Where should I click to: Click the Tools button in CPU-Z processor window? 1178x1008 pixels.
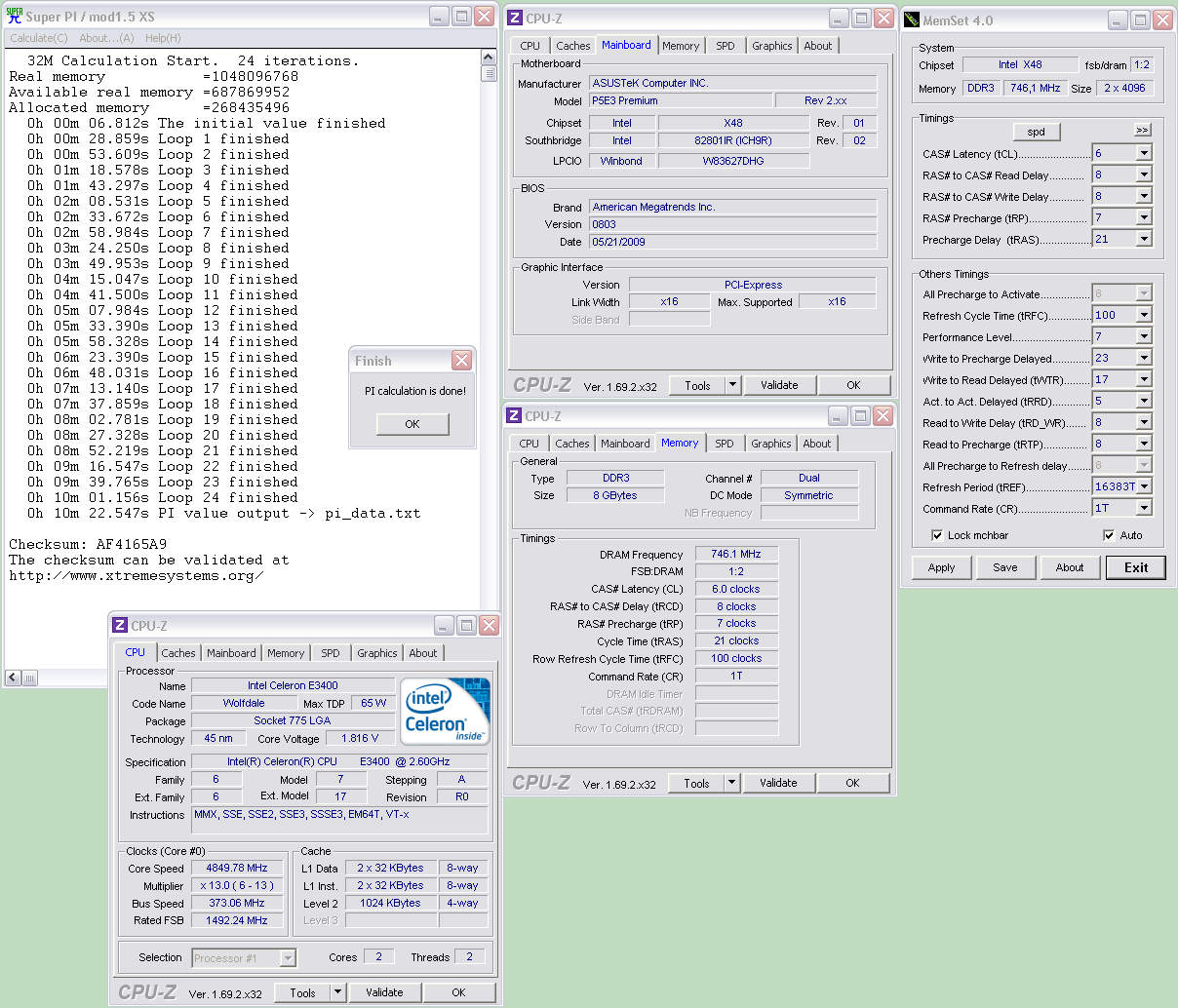(302, 992)
